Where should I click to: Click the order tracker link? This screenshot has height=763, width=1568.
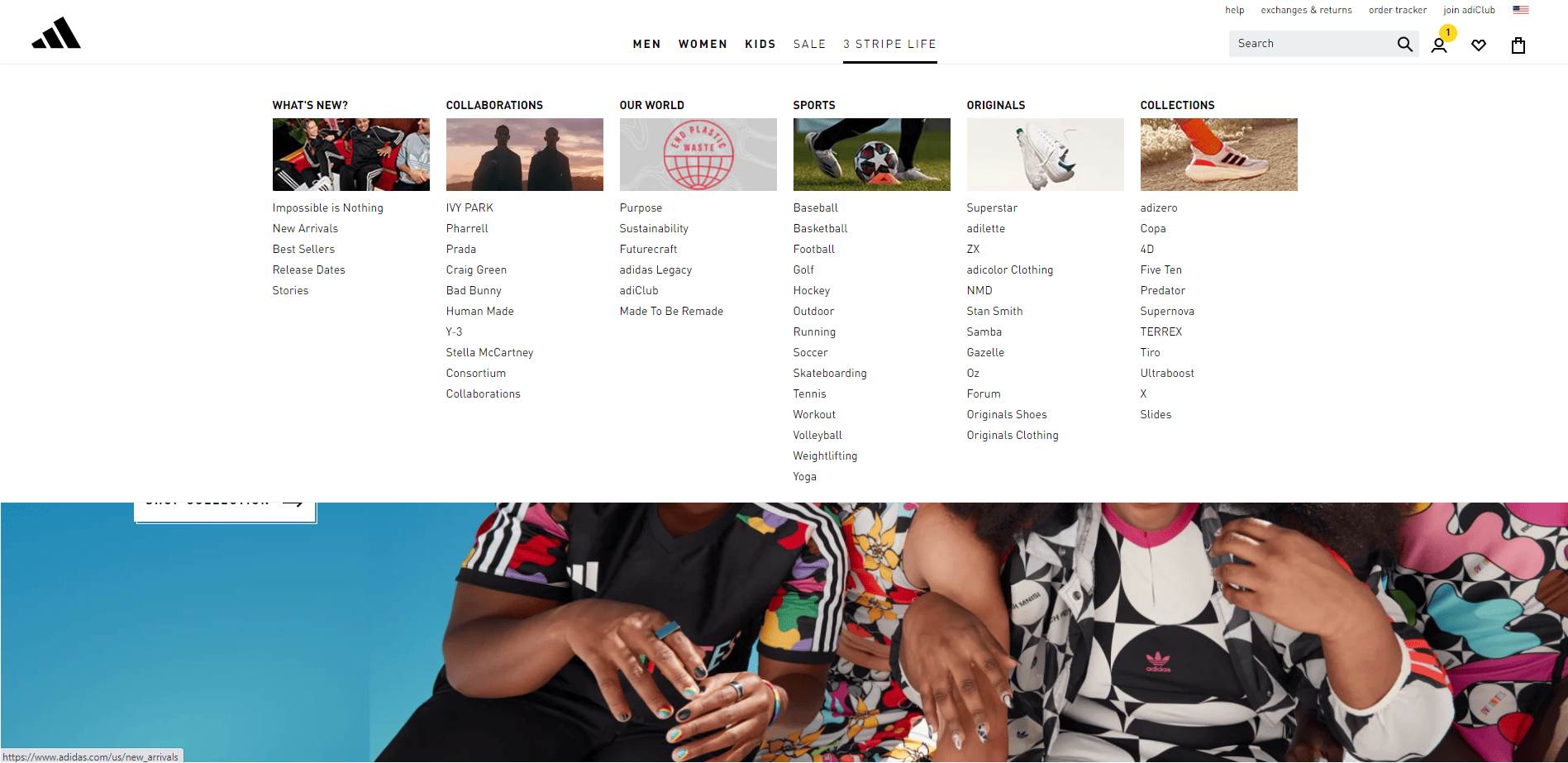tap(1397, 10)
